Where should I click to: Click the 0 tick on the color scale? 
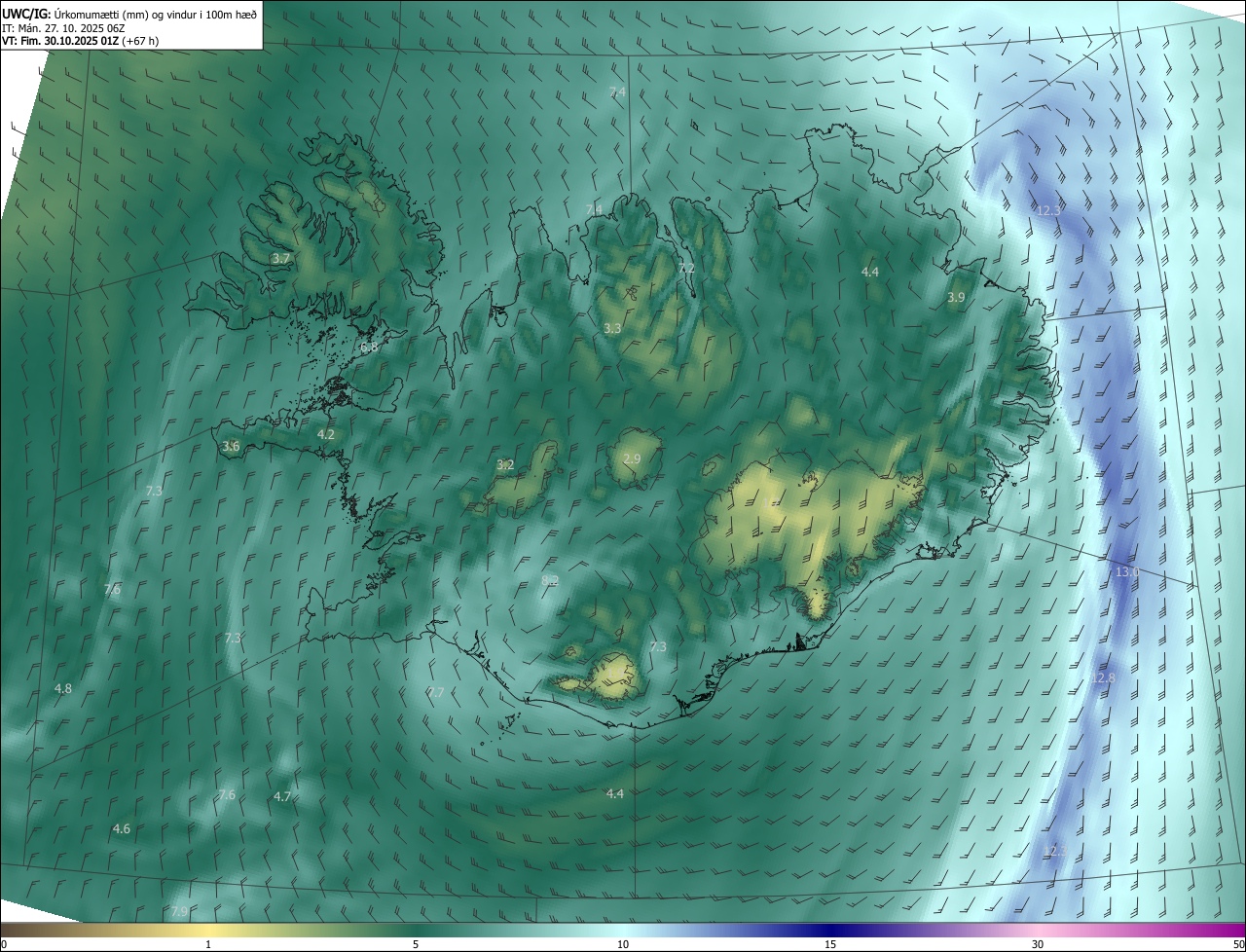tap(4, 944)
